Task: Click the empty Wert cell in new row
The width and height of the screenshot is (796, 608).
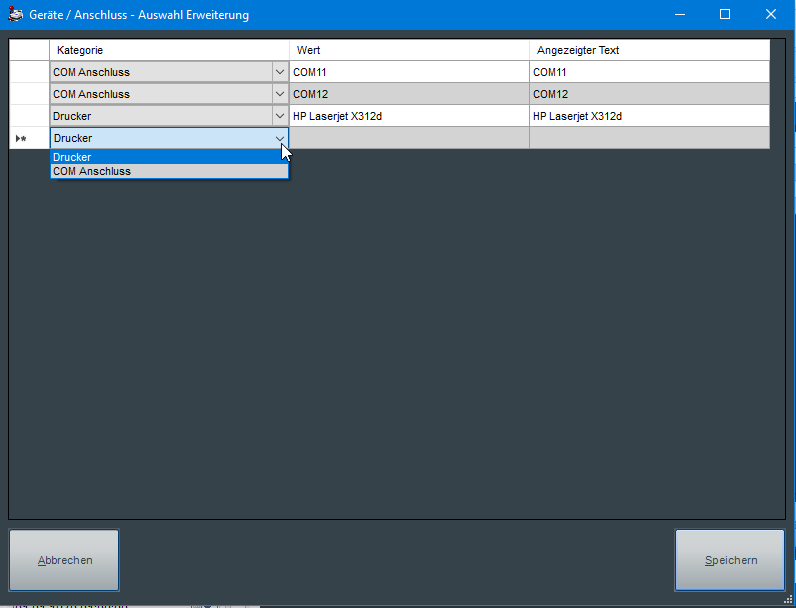Action: pyautogui.click(x=408, y=138)
